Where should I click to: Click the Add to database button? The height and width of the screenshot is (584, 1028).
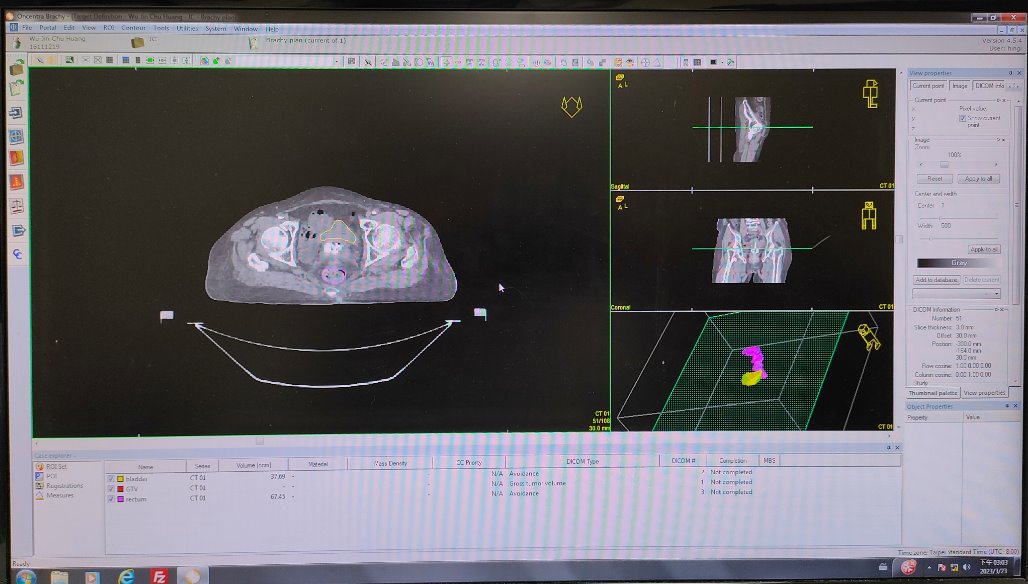[936, 280]
